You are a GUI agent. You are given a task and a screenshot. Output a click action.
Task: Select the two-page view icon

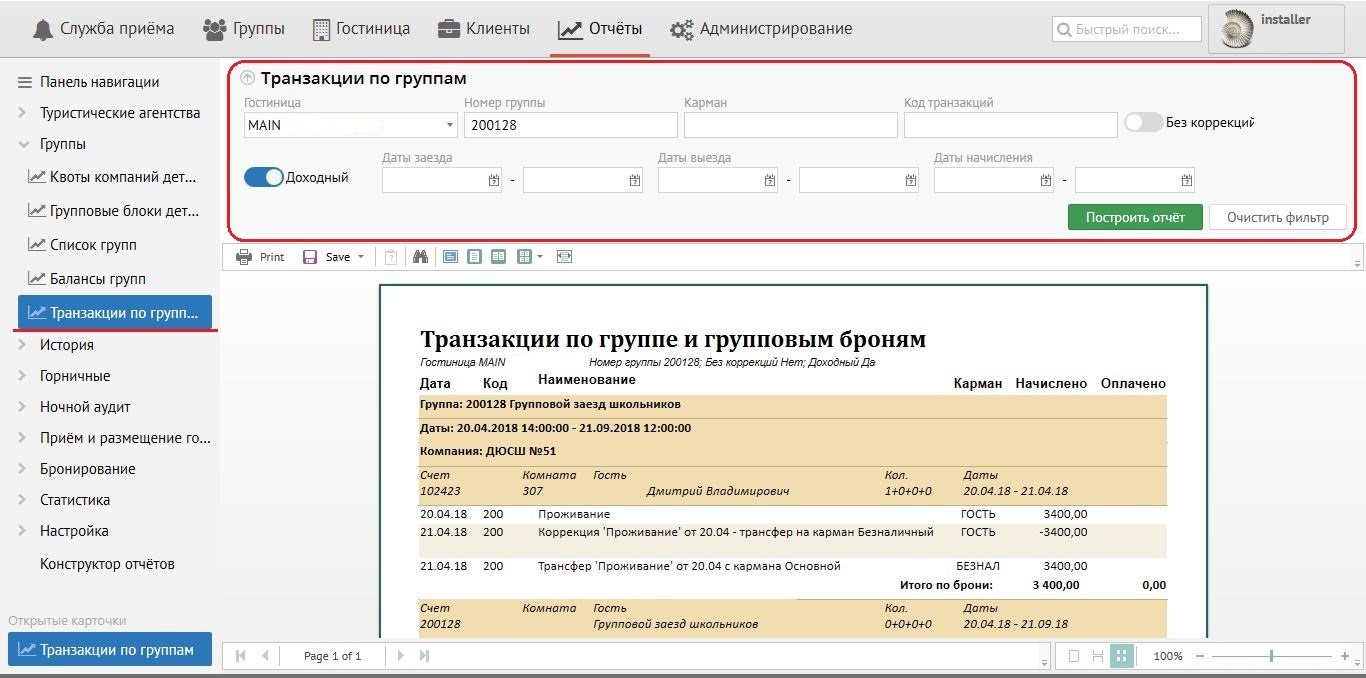pos(498,257)
